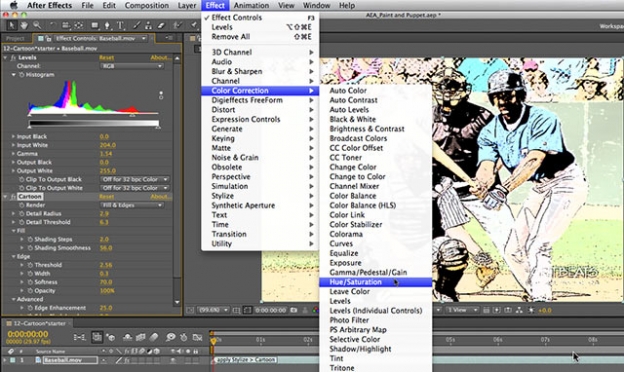Image resolution: width=624 pixels, height=372 pixels.
Task: Collapse the Fill group
Action: tap(14, 231)
